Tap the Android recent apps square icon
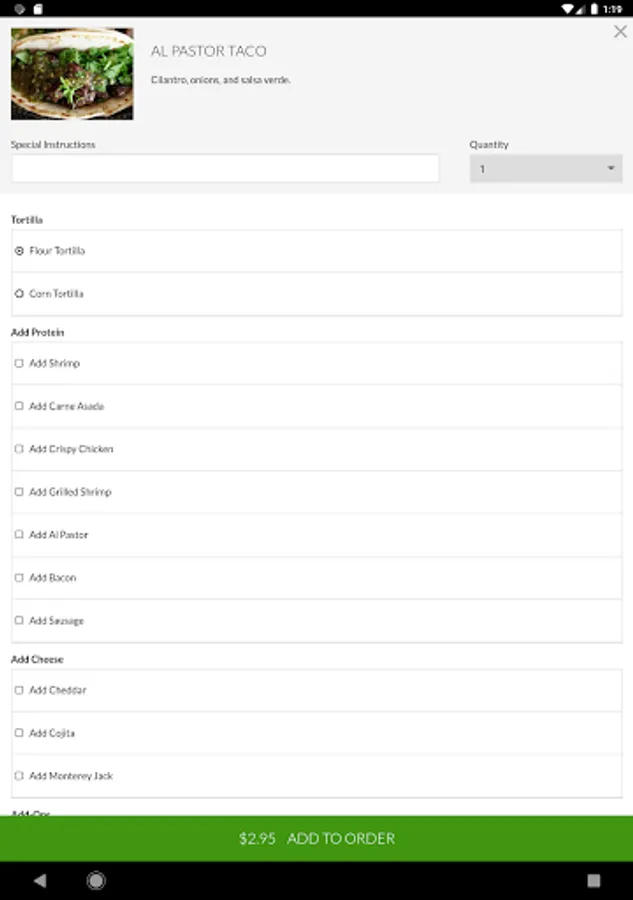Screen dimensions: 633x900 [594, 881]
